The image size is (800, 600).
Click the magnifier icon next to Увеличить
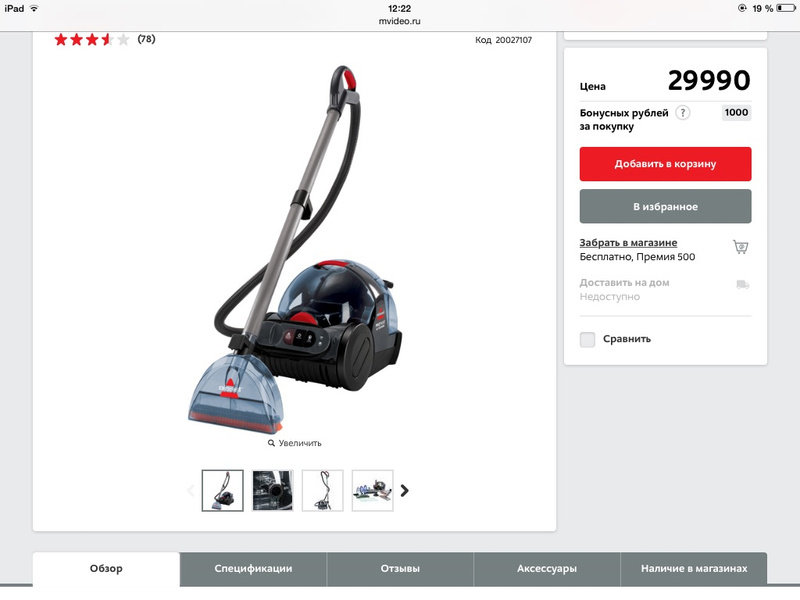click(x=271, y=443)
